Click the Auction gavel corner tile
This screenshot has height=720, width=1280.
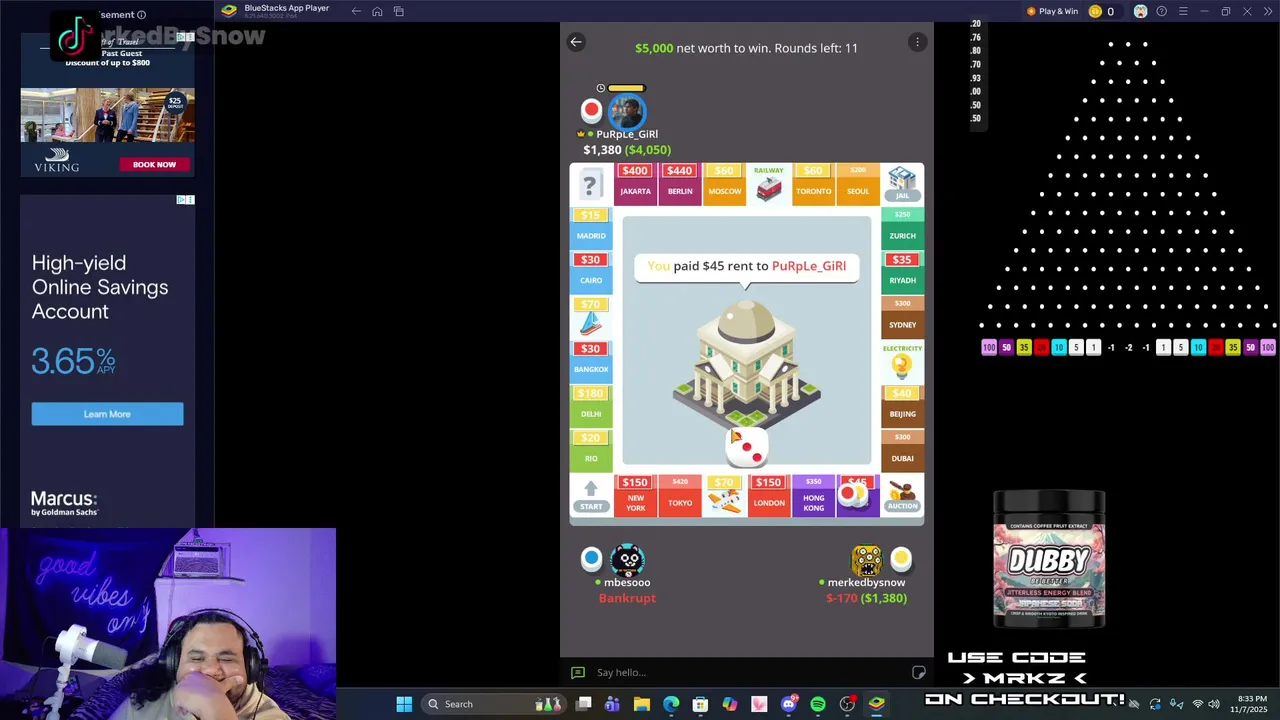point(902,495)
